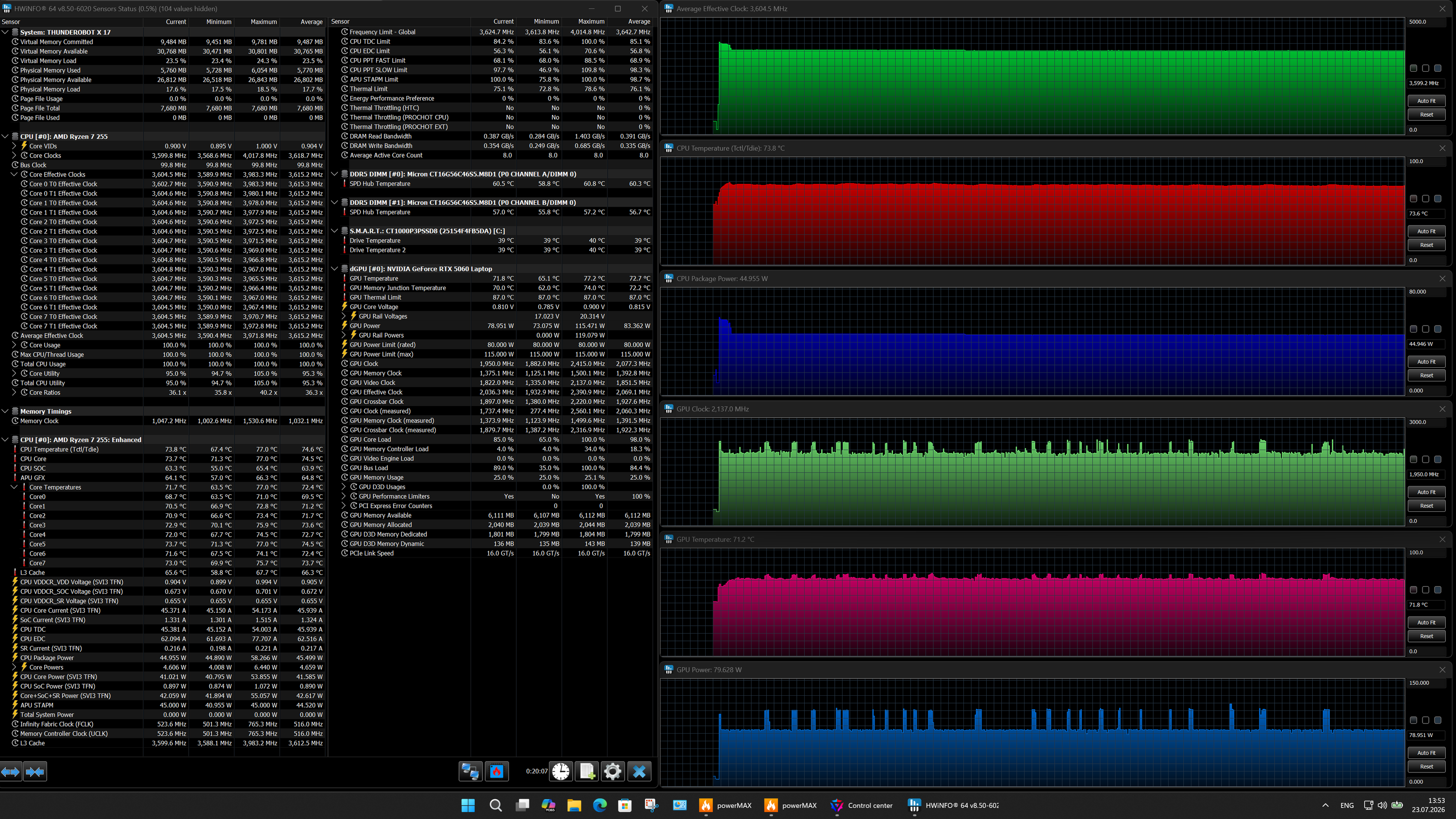
Task: Pick the dark blue color box in Average Effective Clock graph
Action: click(1438, 68)
